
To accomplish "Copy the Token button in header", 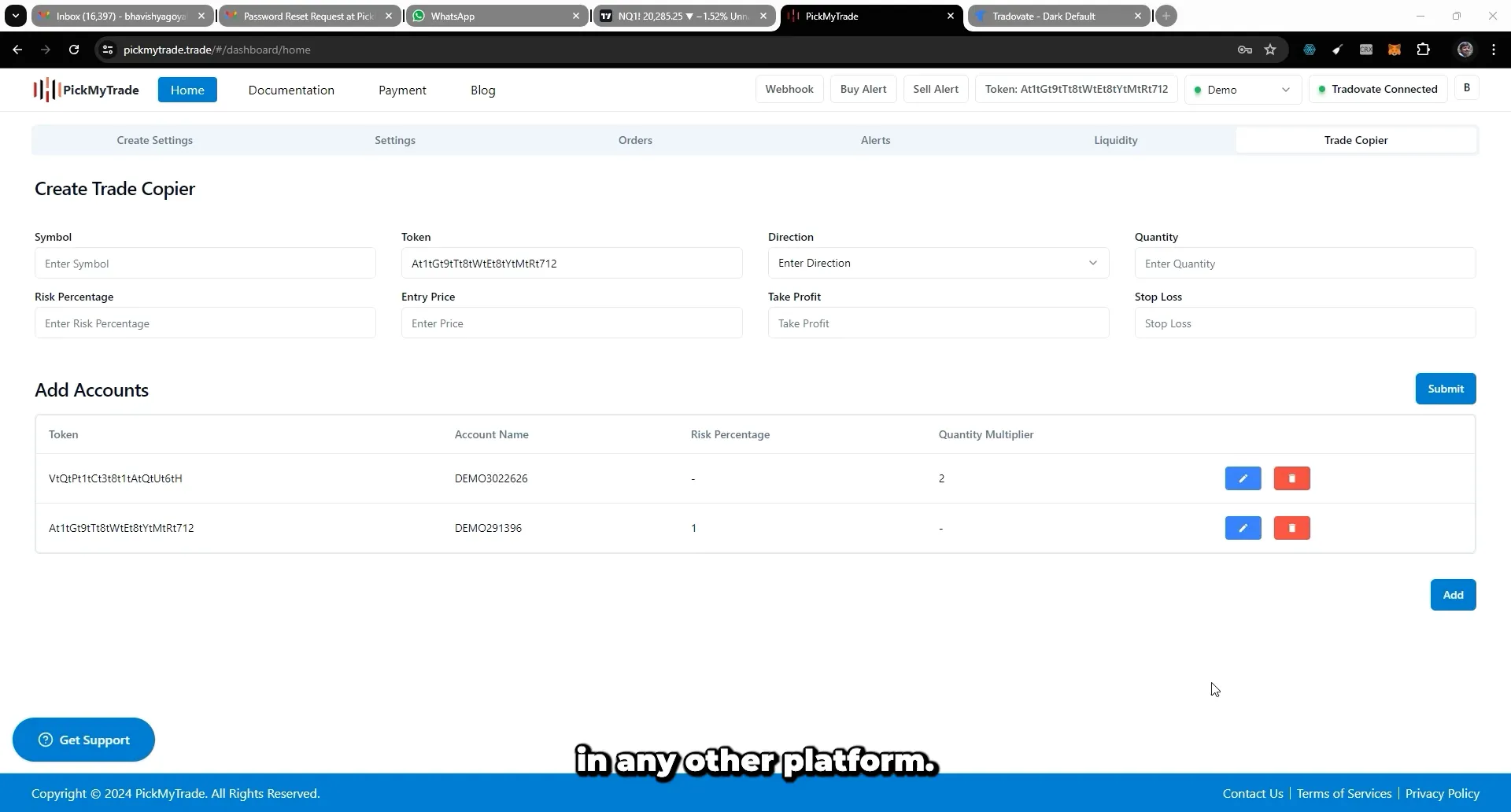I will [1077, 89].
